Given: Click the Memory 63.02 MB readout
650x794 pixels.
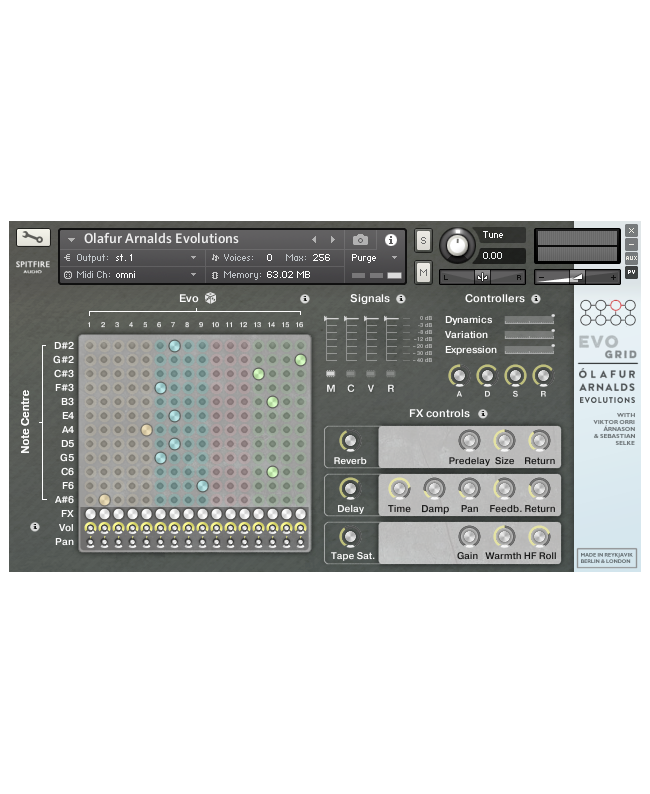Looking at the screenshot, I should [261, 275].
